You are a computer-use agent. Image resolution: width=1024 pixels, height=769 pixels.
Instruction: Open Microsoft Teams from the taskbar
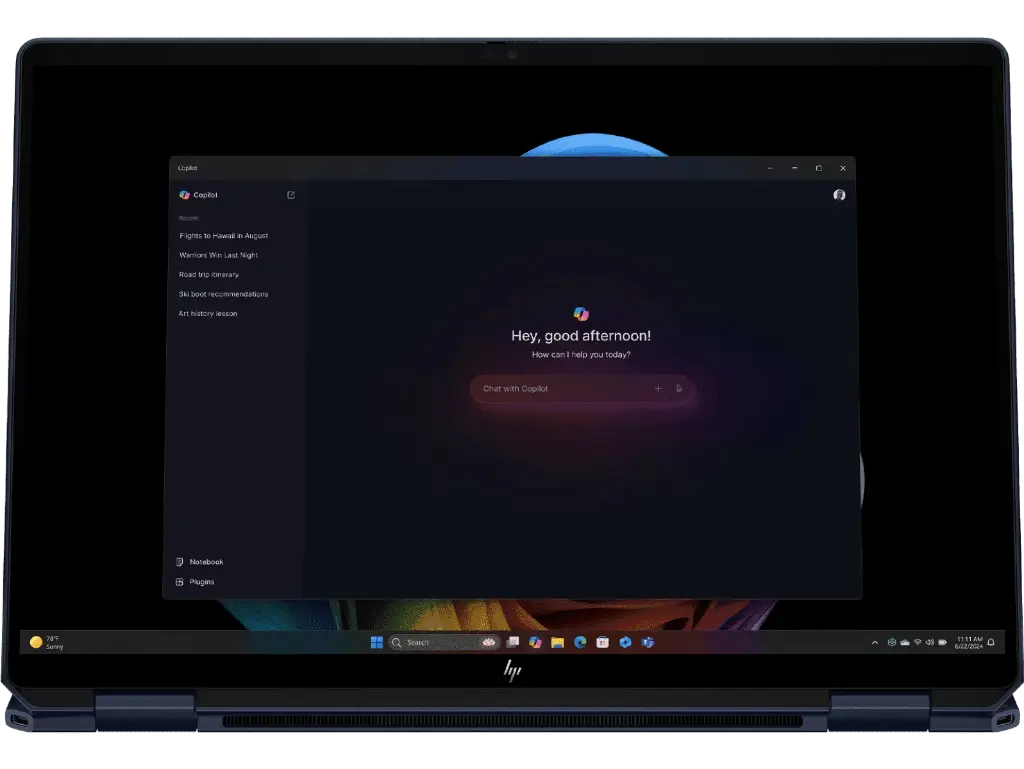[x=647, y=642]
